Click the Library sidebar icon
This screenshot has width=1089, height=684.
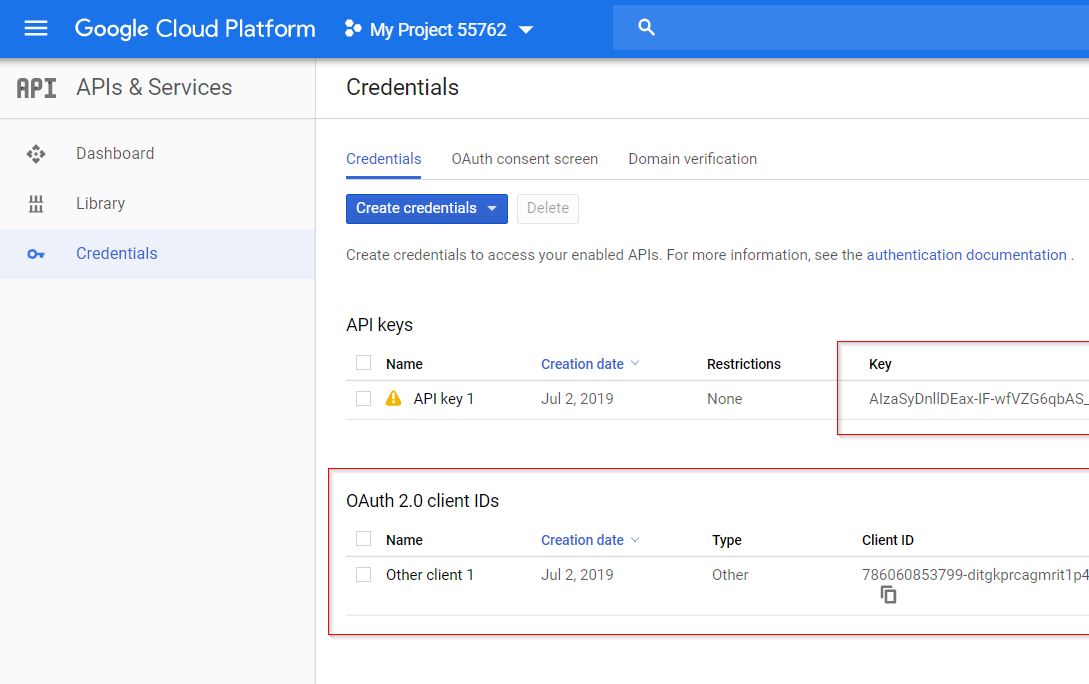click(36, 203)
